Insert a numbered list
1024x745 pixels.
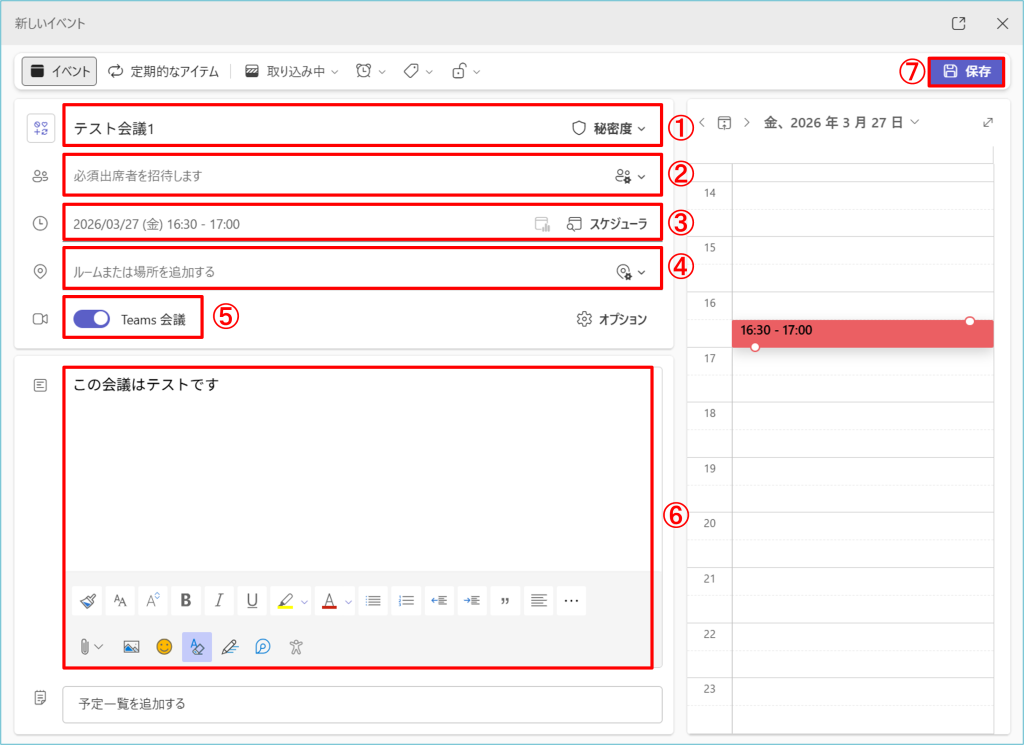[x=406, y=601]
